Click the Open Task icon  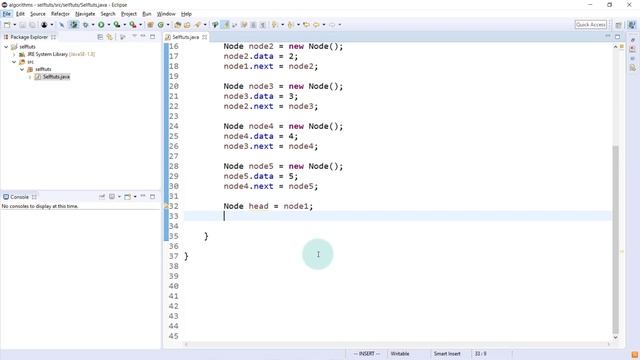[187, 25]
